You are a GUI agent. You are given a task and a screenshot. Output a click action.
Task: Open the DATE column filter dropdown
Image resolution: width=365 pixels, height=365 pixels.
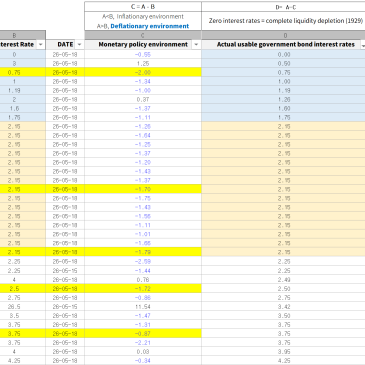click(x=79, y=44)
